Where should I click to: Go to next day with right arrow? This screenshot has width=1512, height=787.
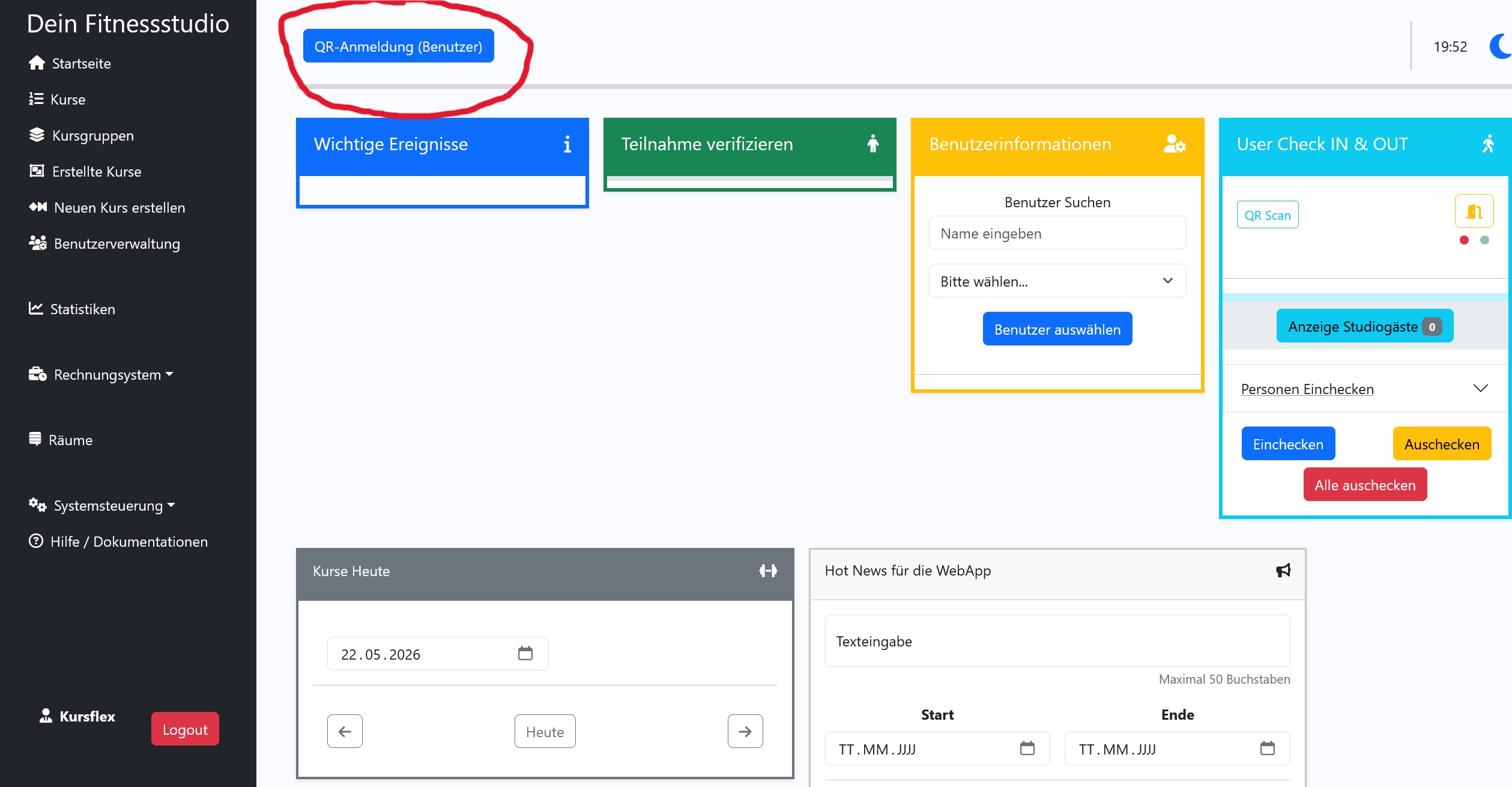[745, 731]
